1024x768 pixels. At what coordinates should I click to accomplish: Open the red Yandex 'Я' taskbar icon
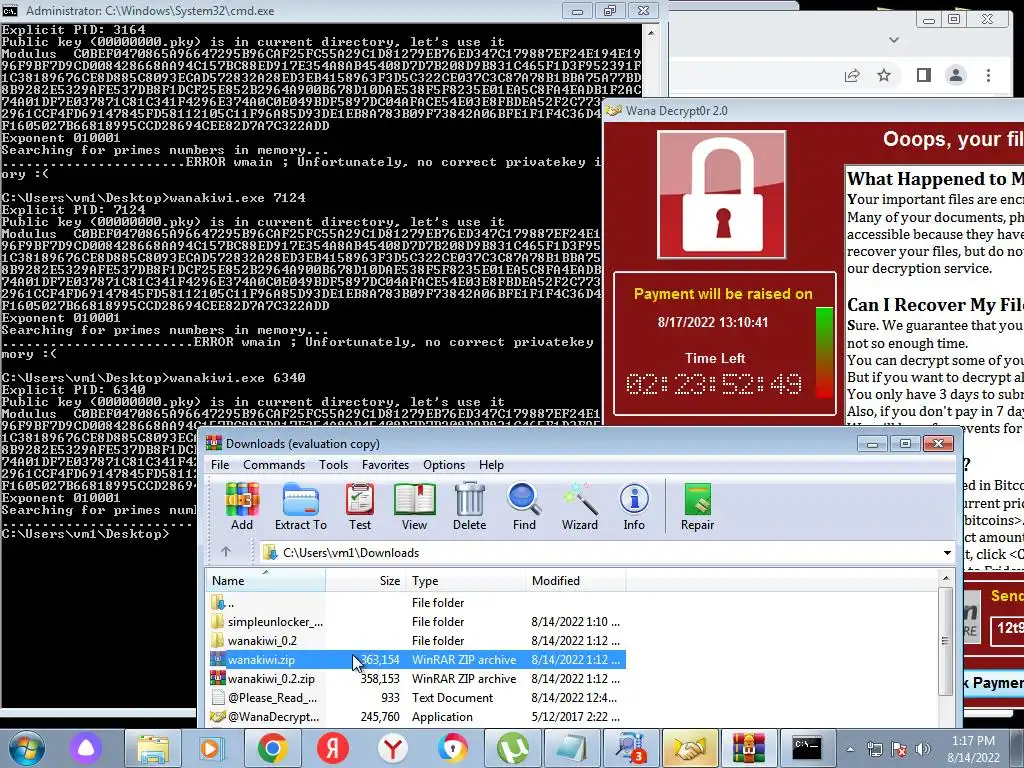(332, 748)
